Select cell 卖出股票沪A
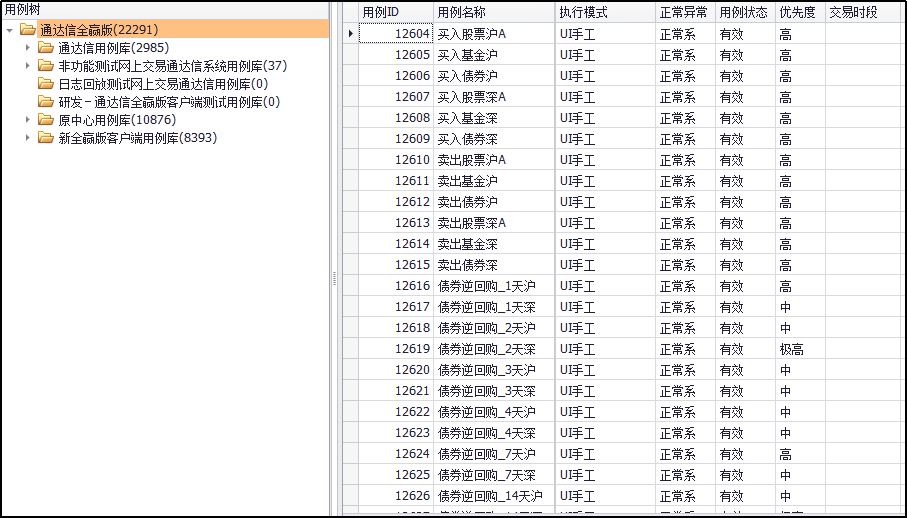 494,160
